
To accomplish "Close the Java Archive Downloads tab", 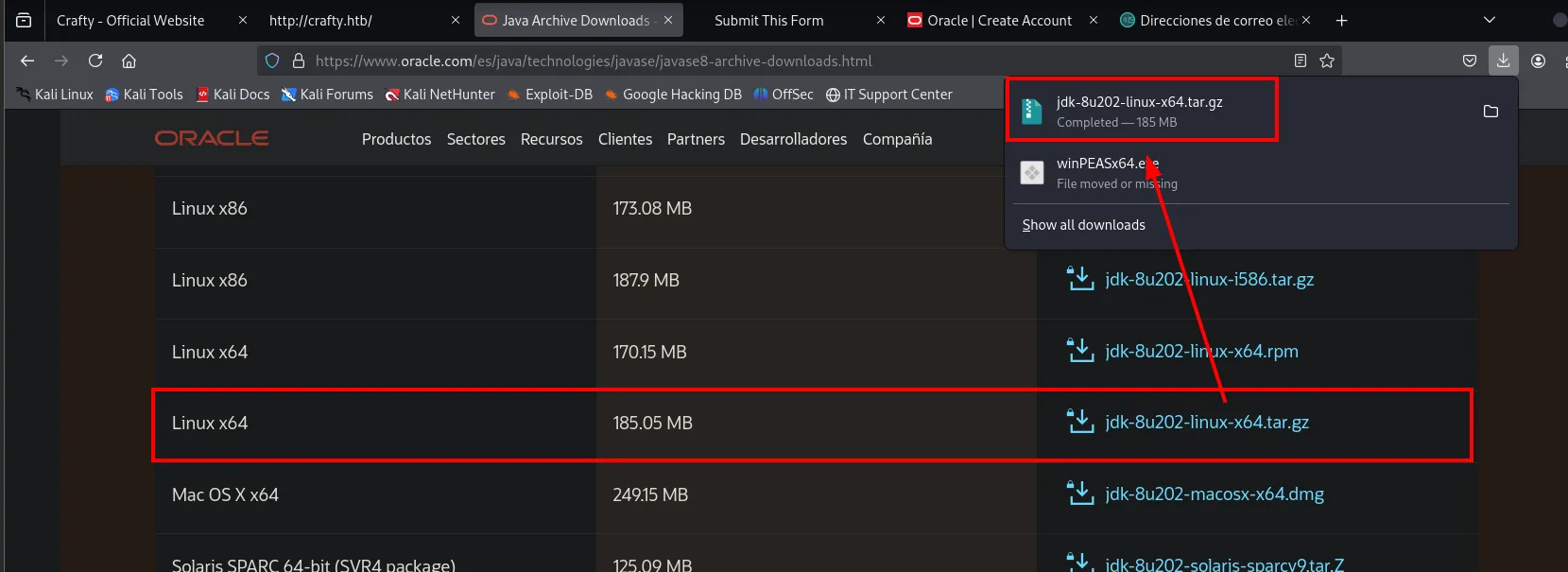I will tap(668, 20).
